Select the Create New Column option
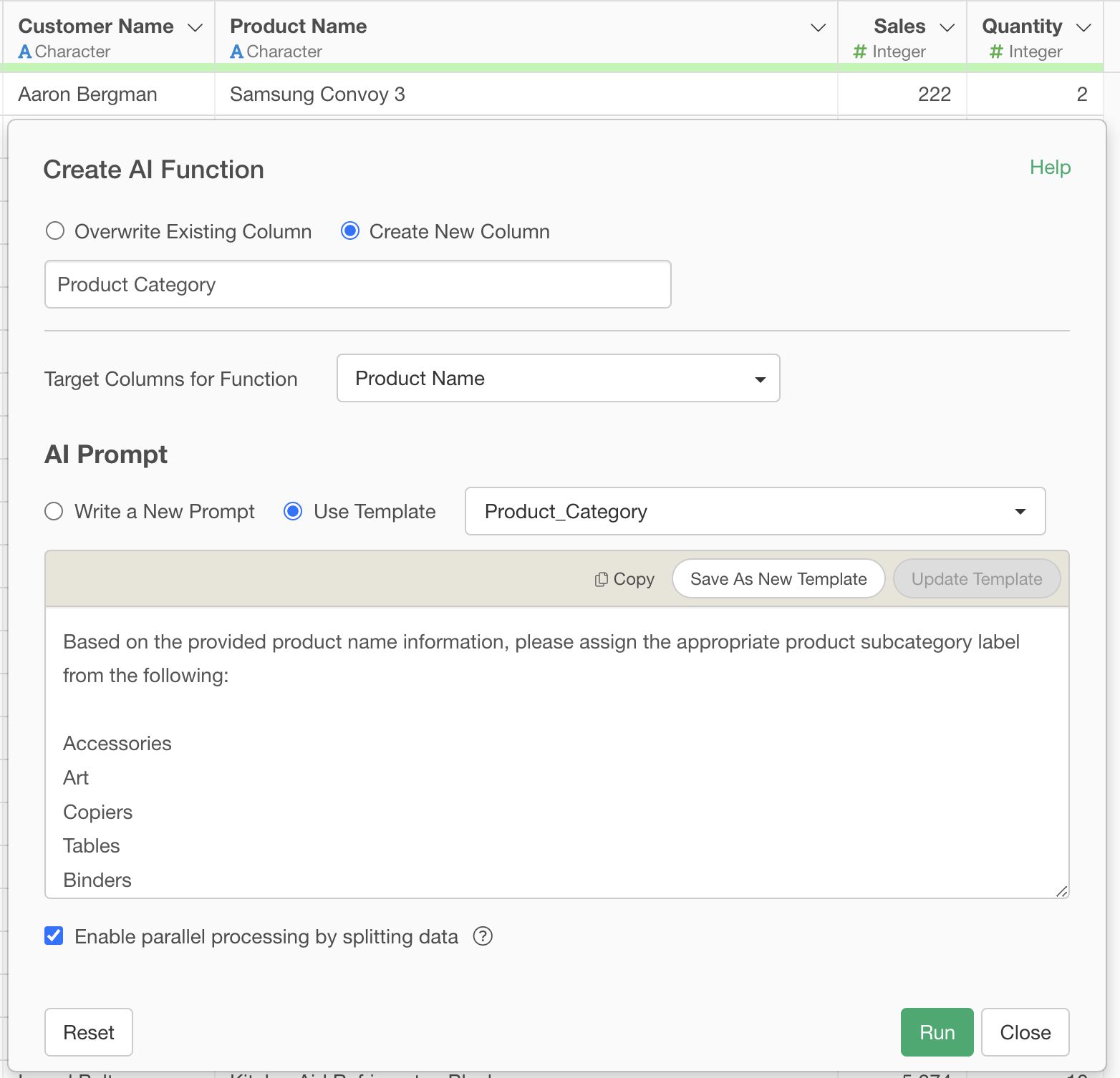The width and height of the screenshot is (1120, 1078). click(350, 231)
